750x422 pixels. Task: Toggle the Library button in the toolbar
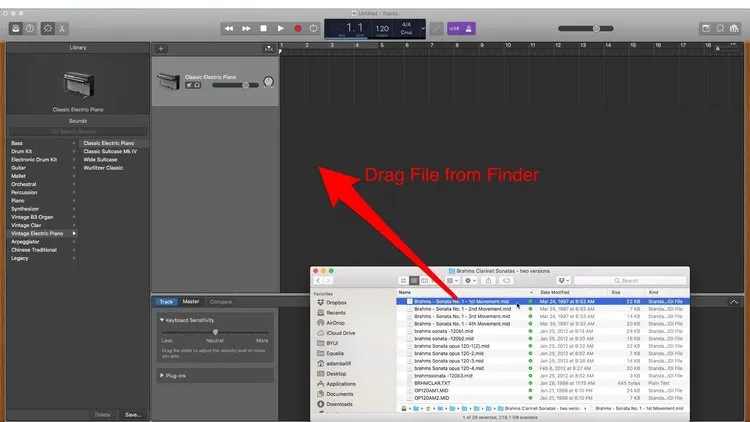(x=16, y=29)
